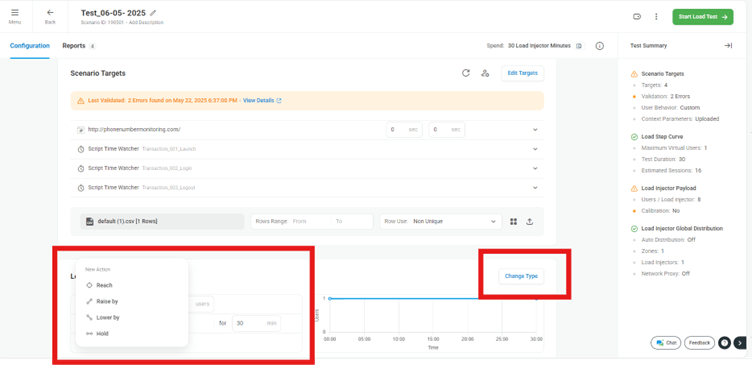Viewport: 752px width, 365px height.
Task: Click the Change Type button
Action: (521, 276)
